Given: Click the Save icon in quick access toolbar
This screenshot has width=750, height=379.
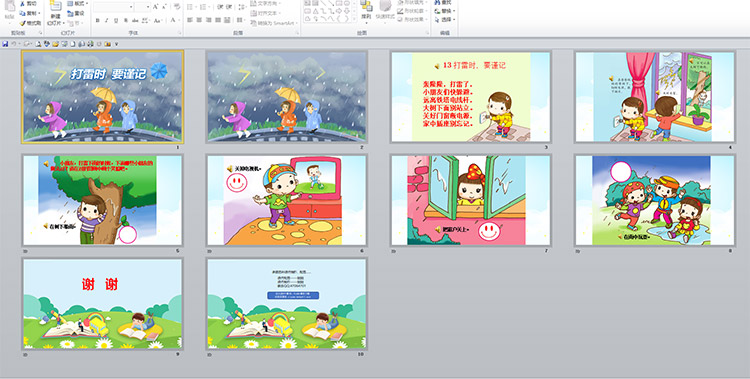Looking at the screenshot, I should (5, 44).
